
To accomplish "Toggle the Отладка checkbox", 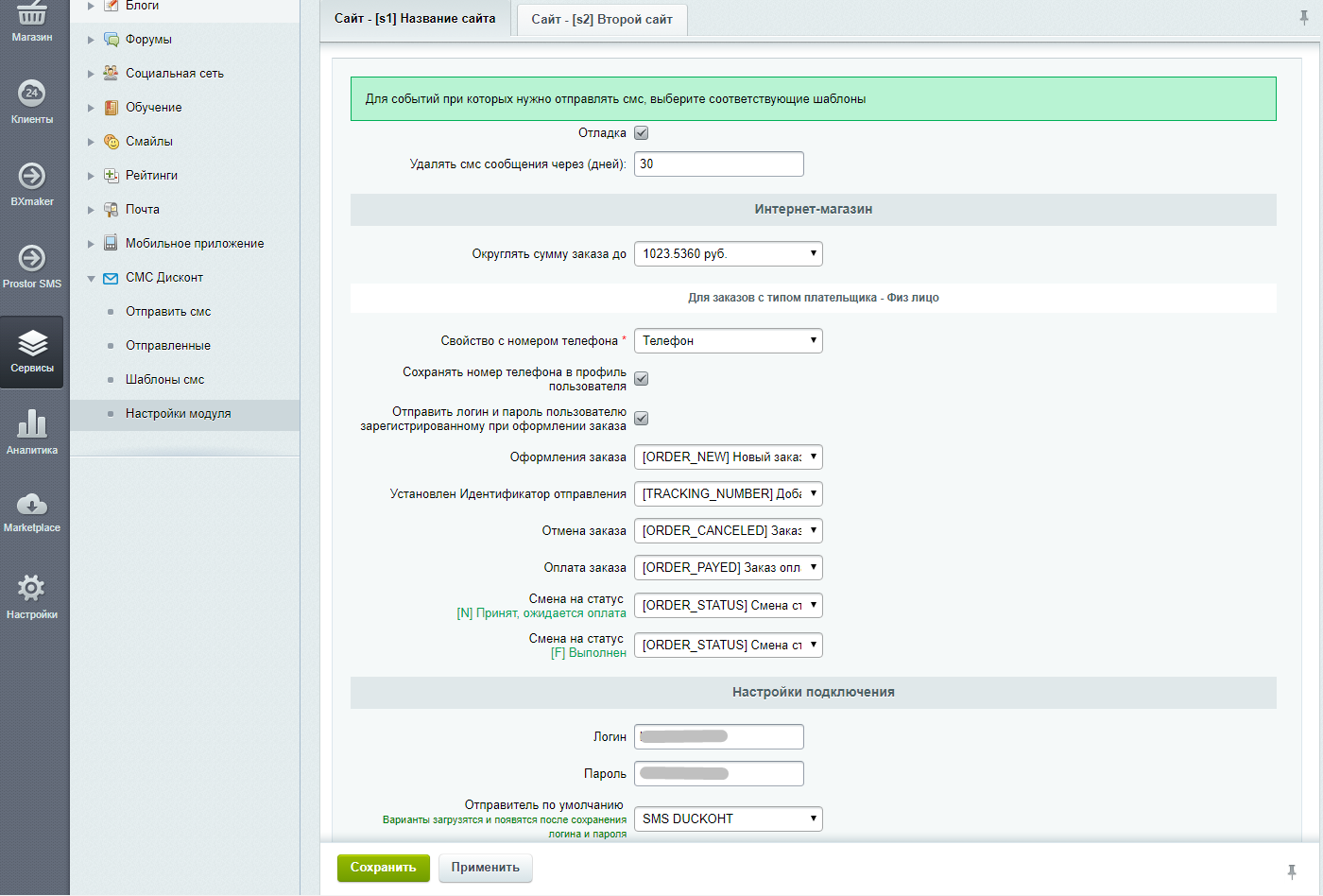I will coord(641,133).
